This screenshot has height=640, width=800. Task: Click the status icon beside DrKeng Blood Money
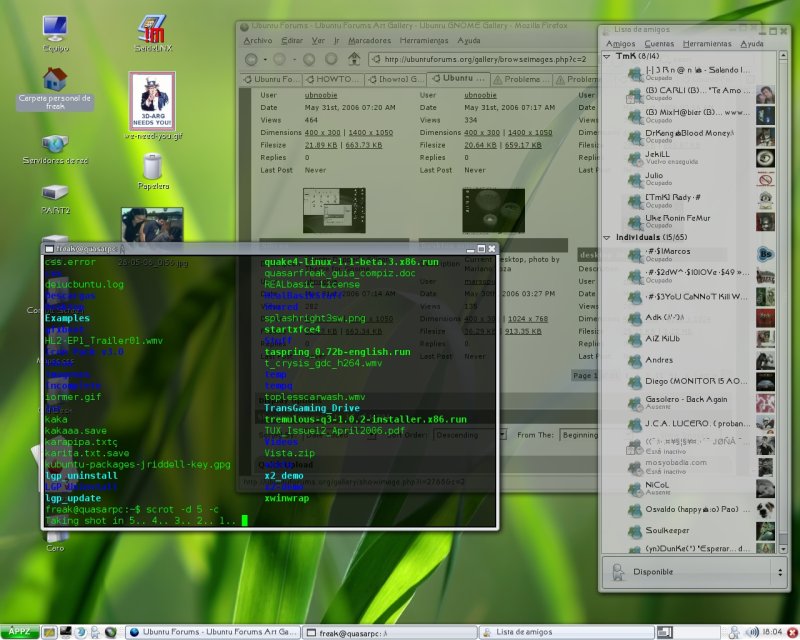click(x=635, y=137)
